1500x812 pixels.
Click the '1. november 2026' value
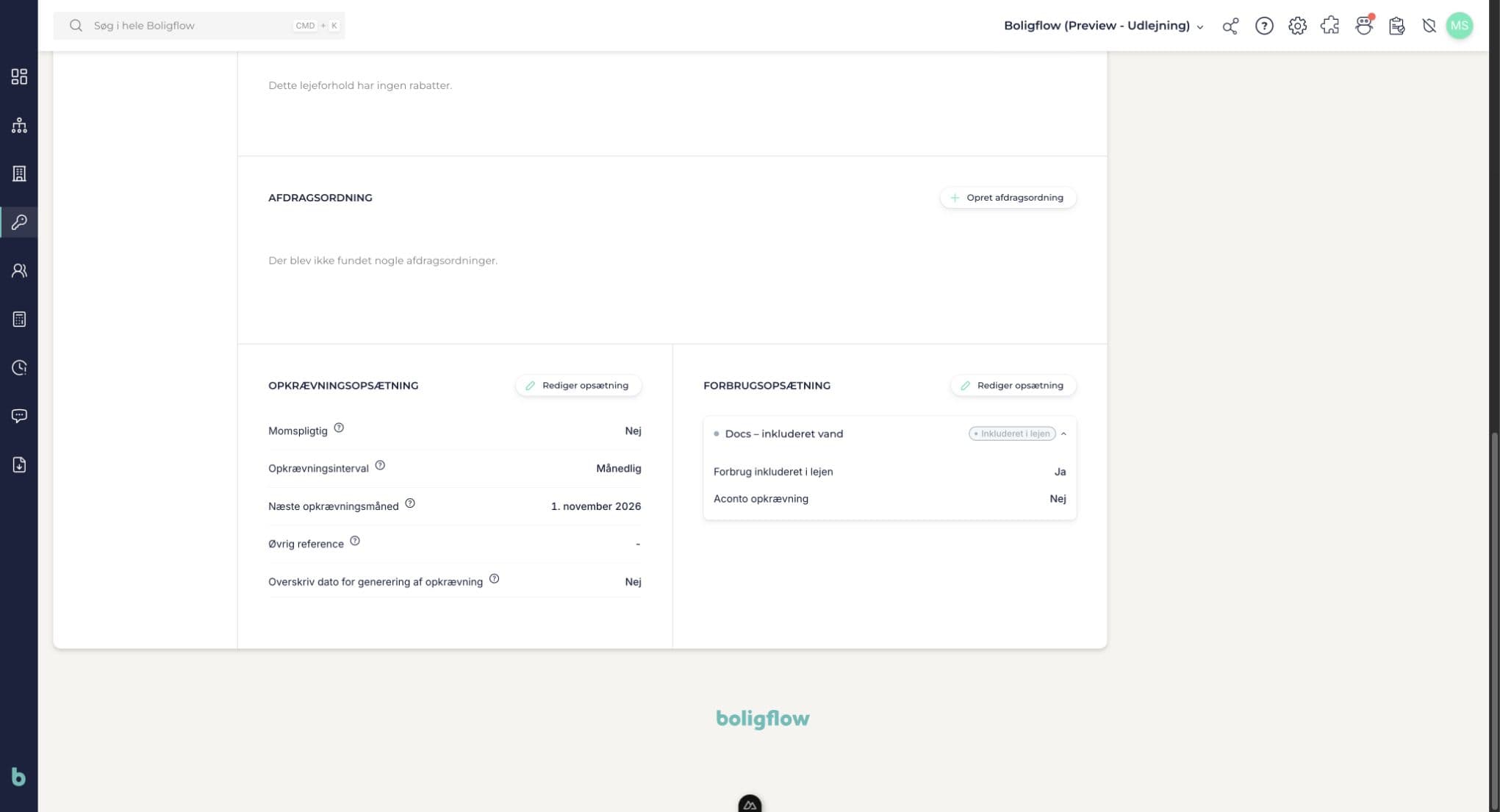point(596,506)
